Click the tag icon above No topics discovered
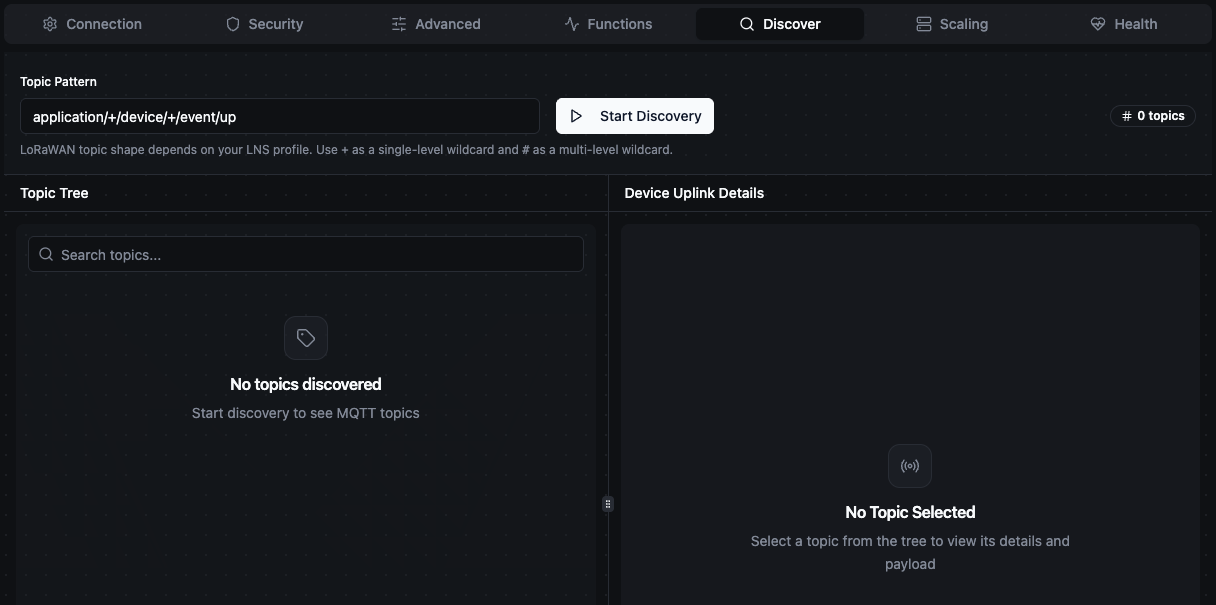Screen dimensions: 1216x605 tap(306, 338)
